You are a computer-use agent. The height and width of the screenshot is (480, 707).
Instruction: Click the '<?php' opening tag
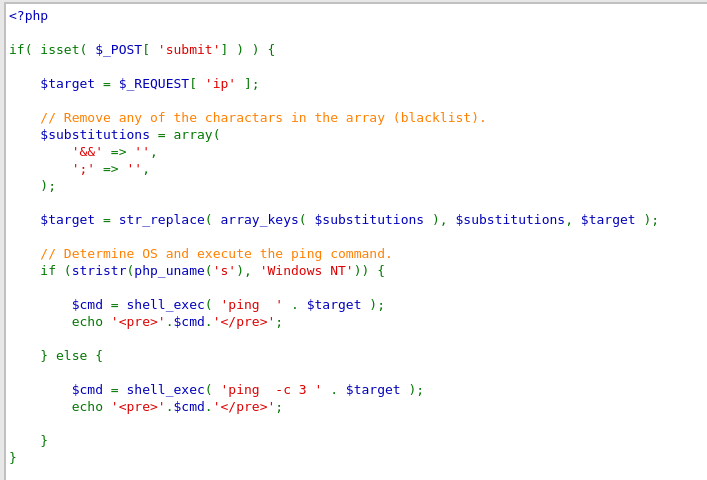(28, 16)
